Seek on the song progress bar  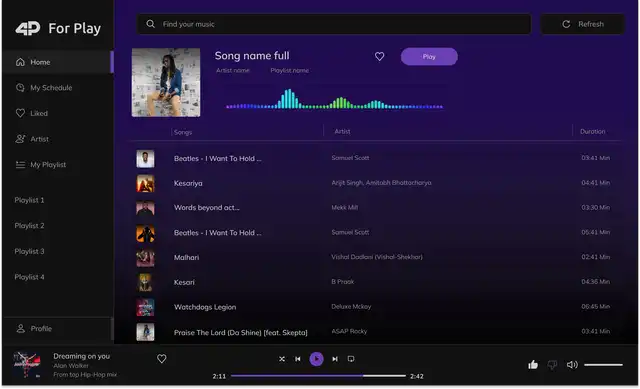(x=318, y=376)
